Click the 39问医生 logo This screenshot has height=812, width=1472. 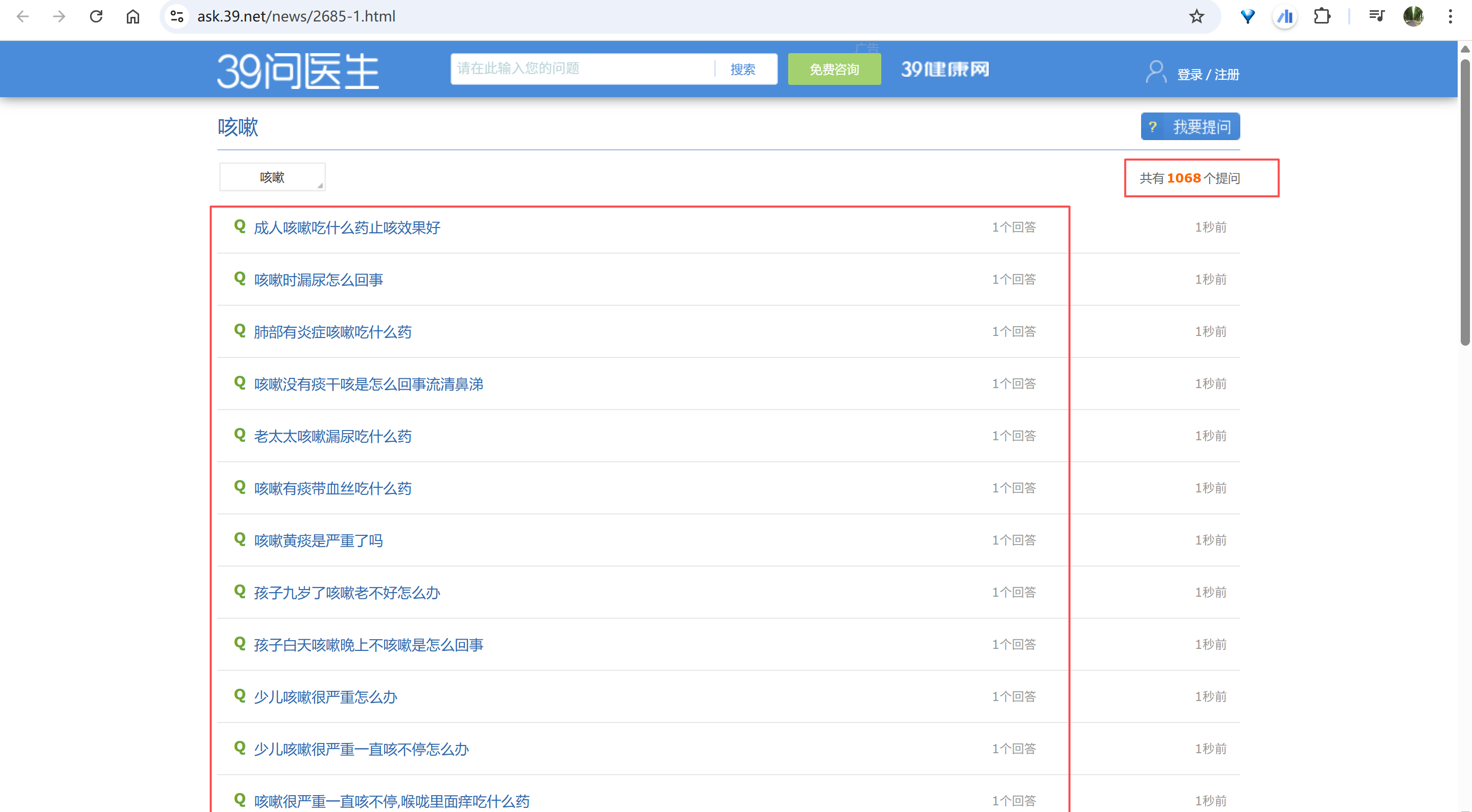(298, 70)
